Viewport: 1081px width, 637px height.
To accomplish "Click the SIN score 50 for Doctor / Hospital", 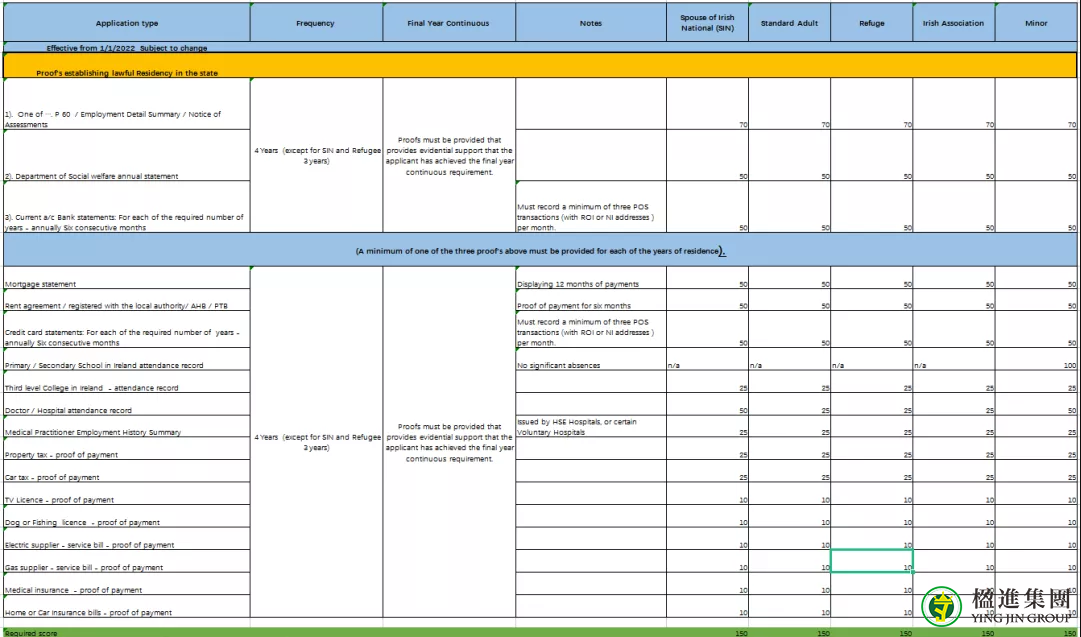I will click(x=707, y=405).
